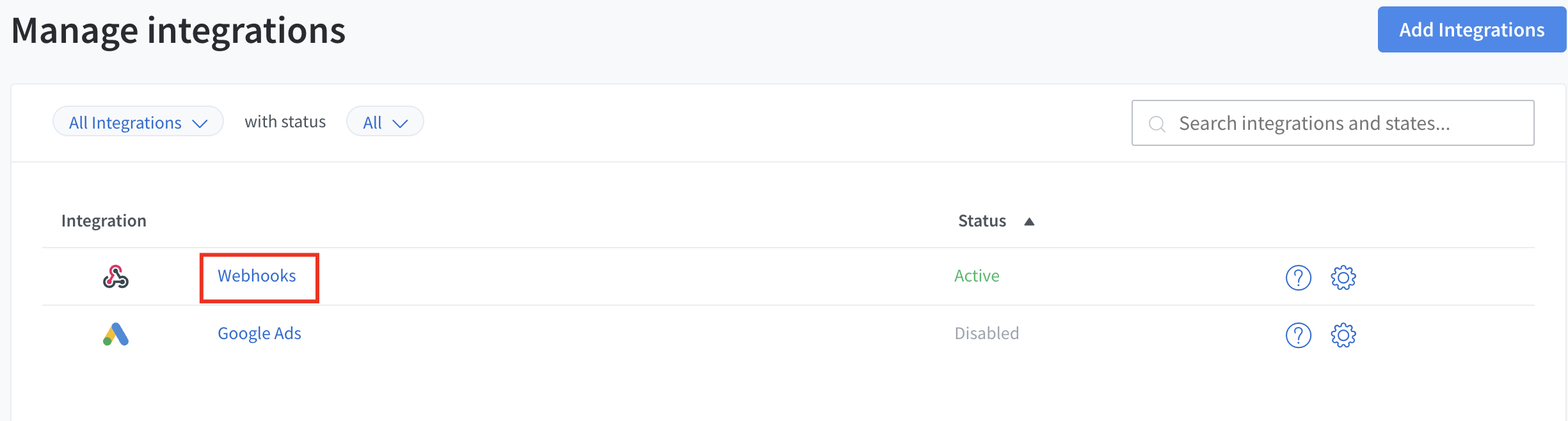Open help for the Google Ads integration
The image size is (1568, 421).
point(1298,335)
